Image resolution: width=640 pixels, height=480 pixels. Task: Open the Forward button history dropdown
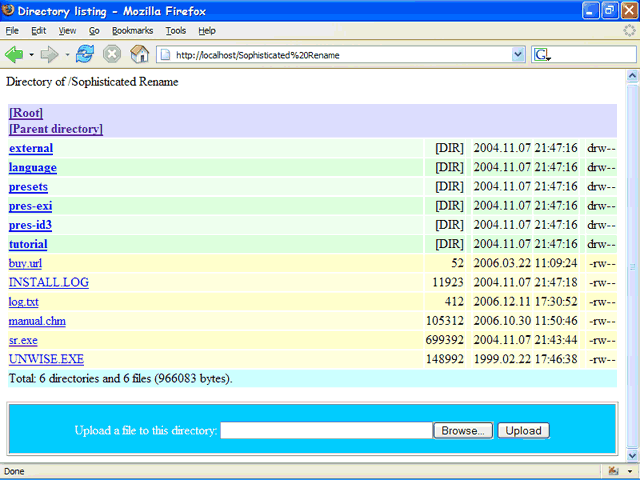coord(67,54)
